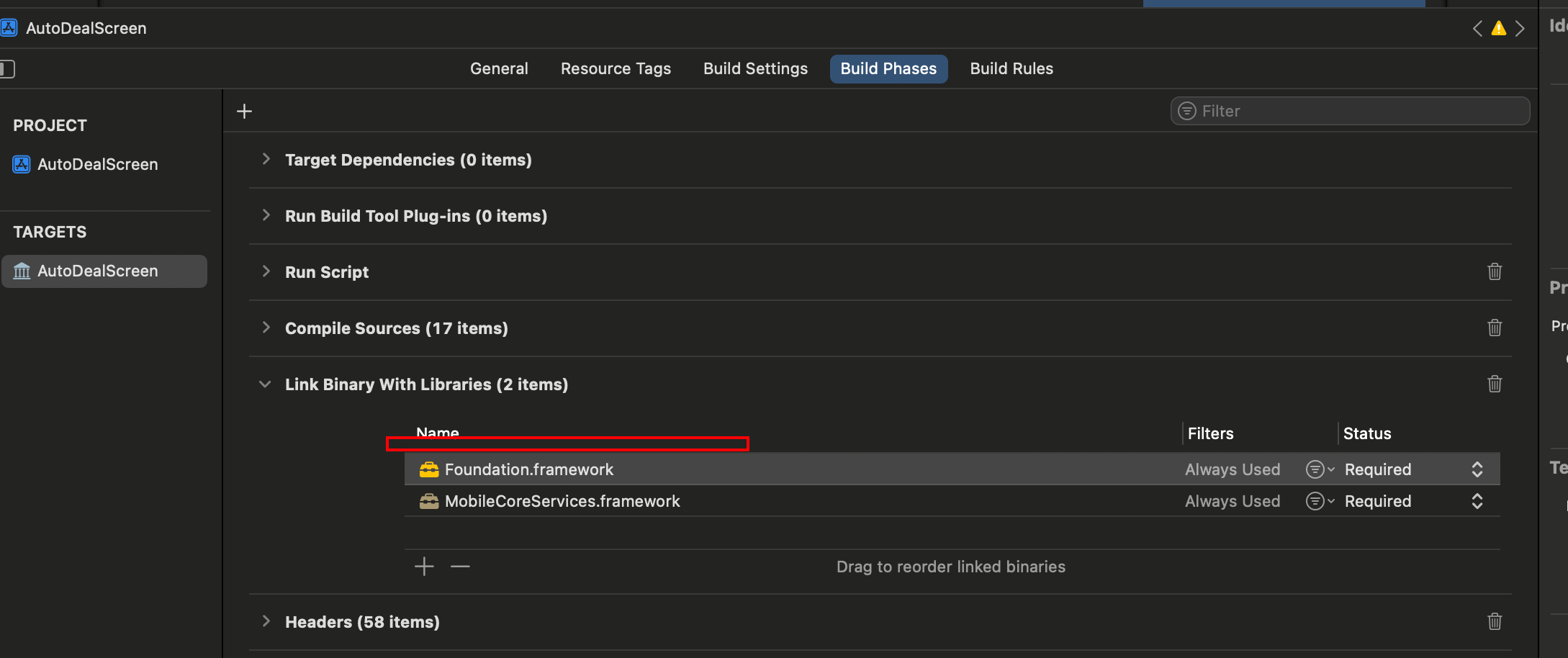
Task: Select the AutoDealScreen target icon under TARGETS
Action: click(x=22, y=271)
